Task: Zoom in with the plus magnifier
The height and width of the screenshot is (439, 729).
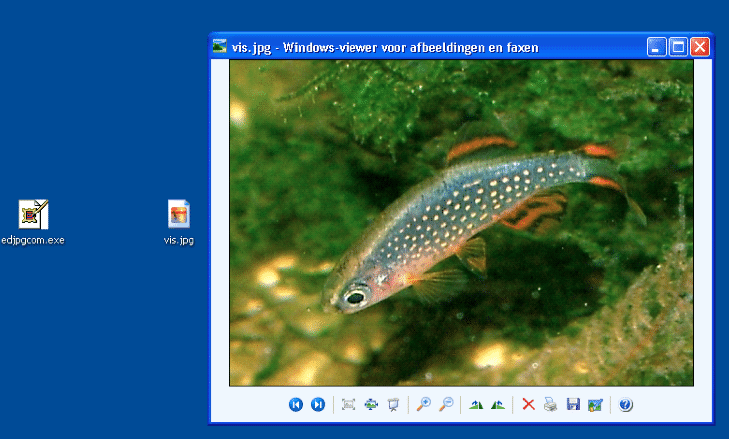Action: (423, 405)
